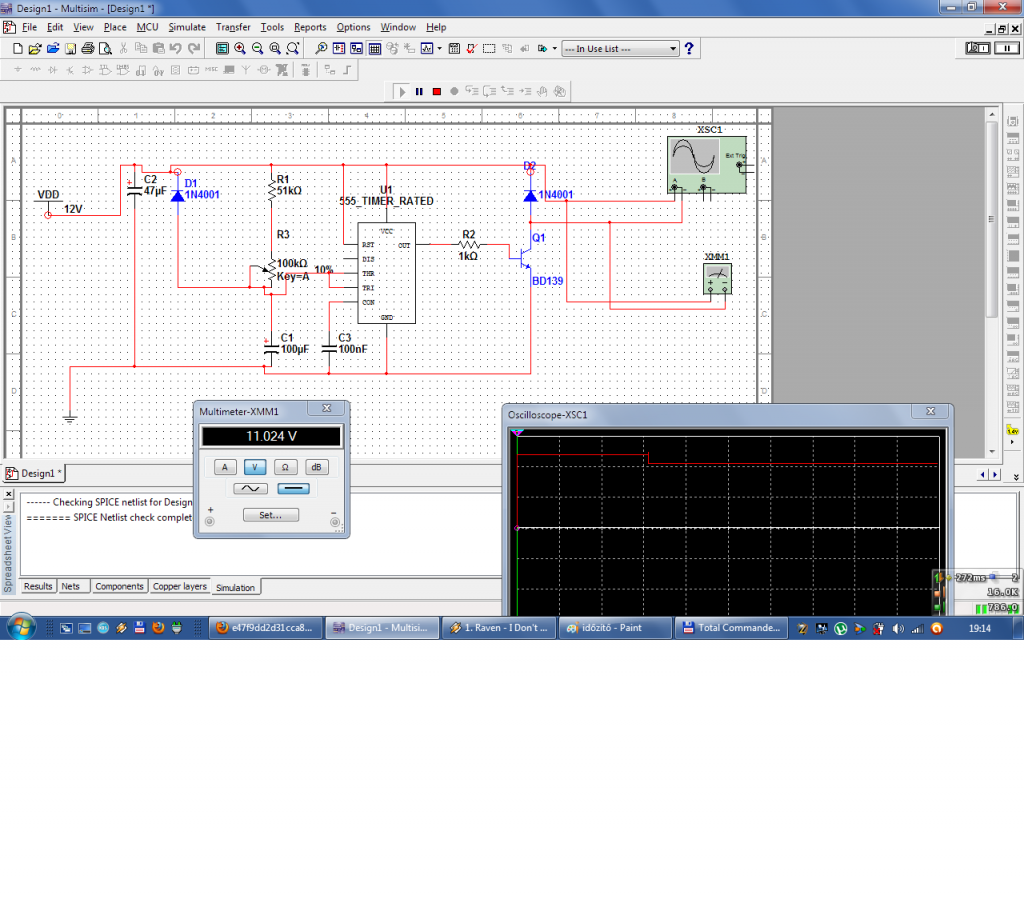The height and width of the screenshot is (915, 1024).
Task: Open the Reports menu
Action: tap(310, 27)
